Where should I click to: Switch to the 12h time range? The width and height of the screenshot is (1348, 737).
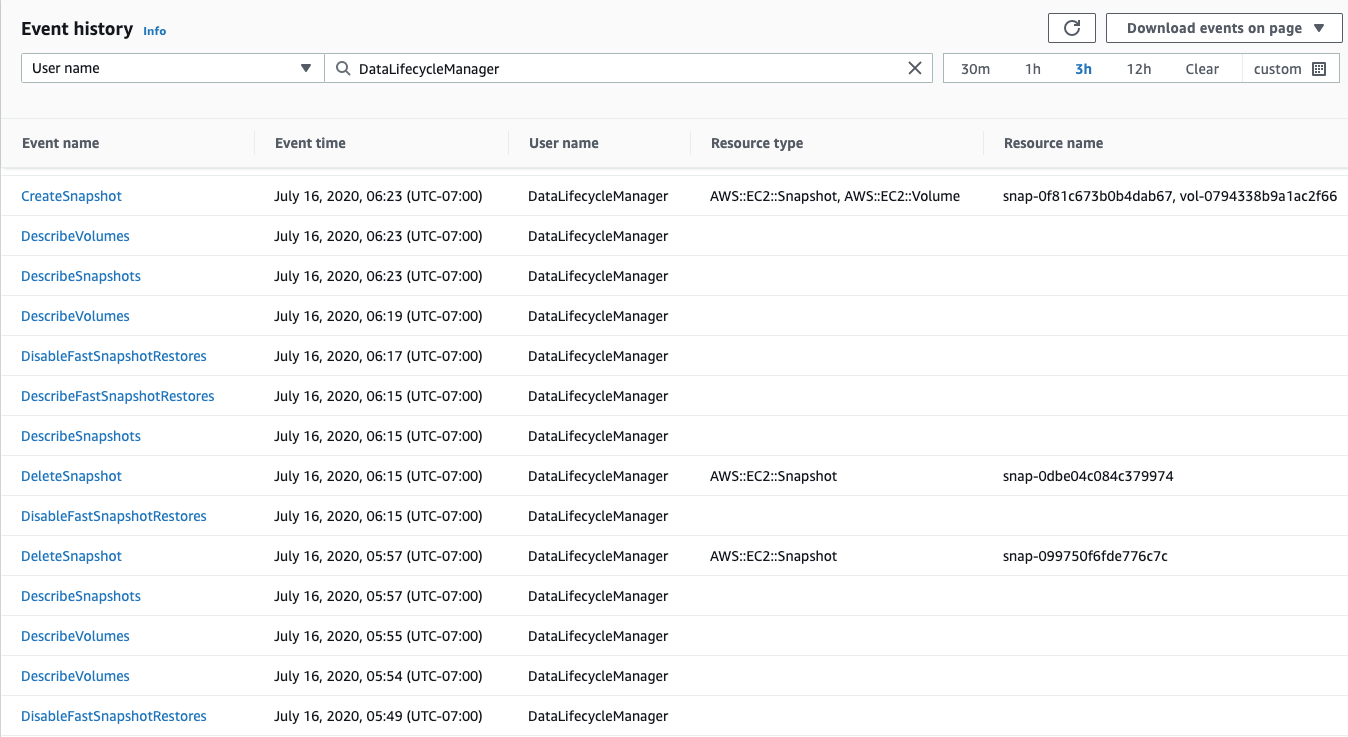[x=1139, y=68]
